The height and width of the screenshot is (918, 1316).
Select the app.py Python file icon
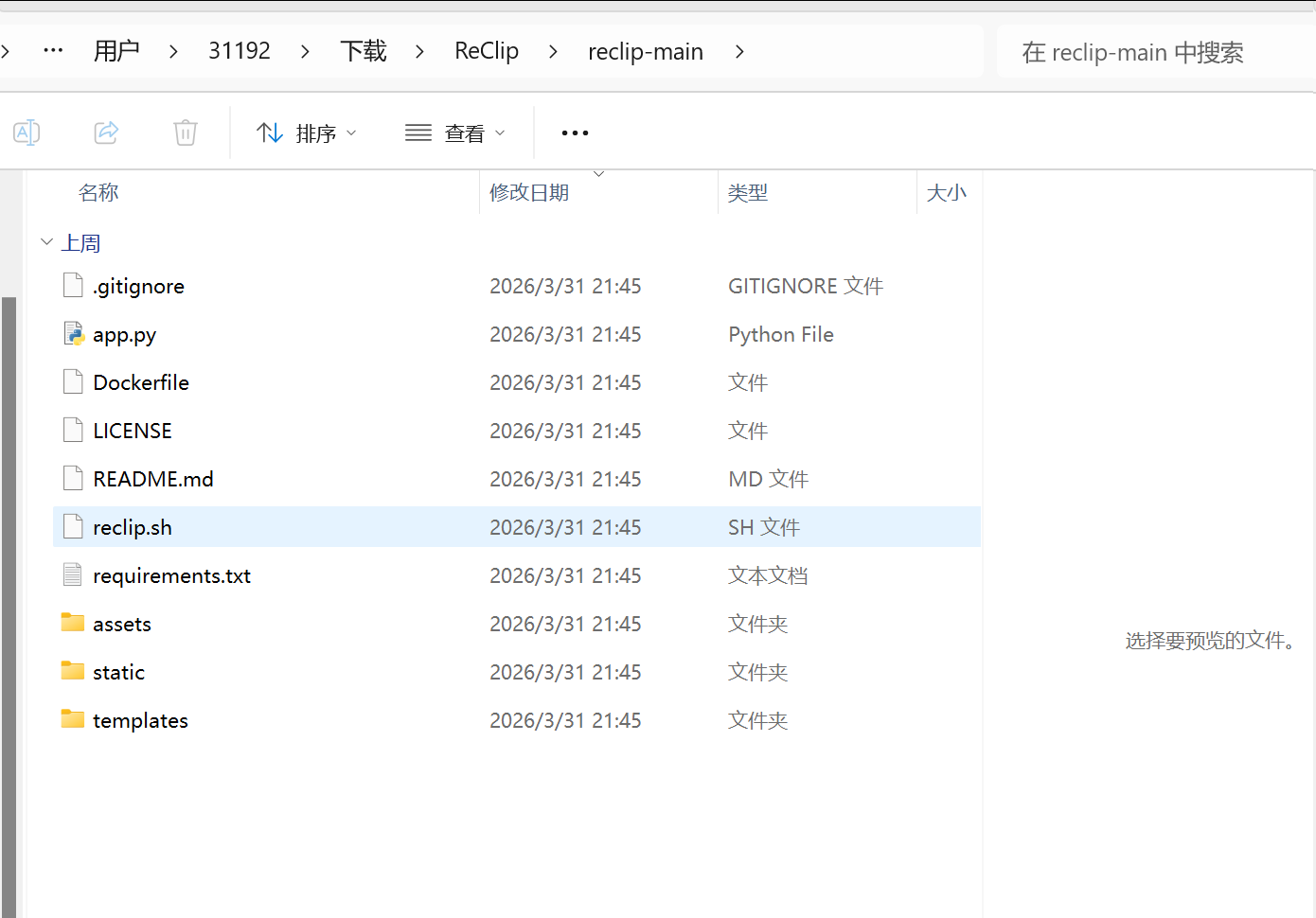coord(73,333)
